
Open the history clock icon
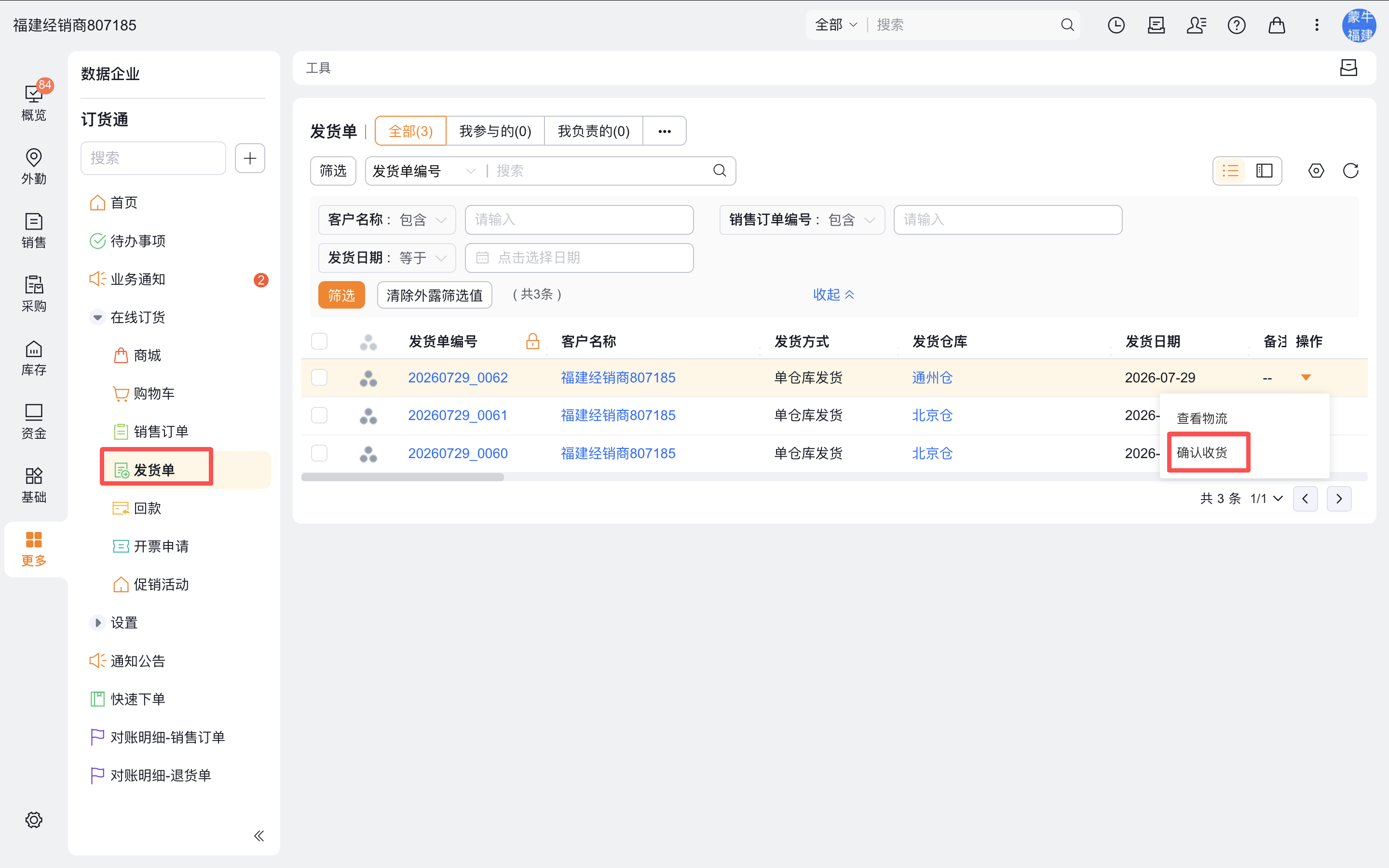click(x=1116, y=25)
